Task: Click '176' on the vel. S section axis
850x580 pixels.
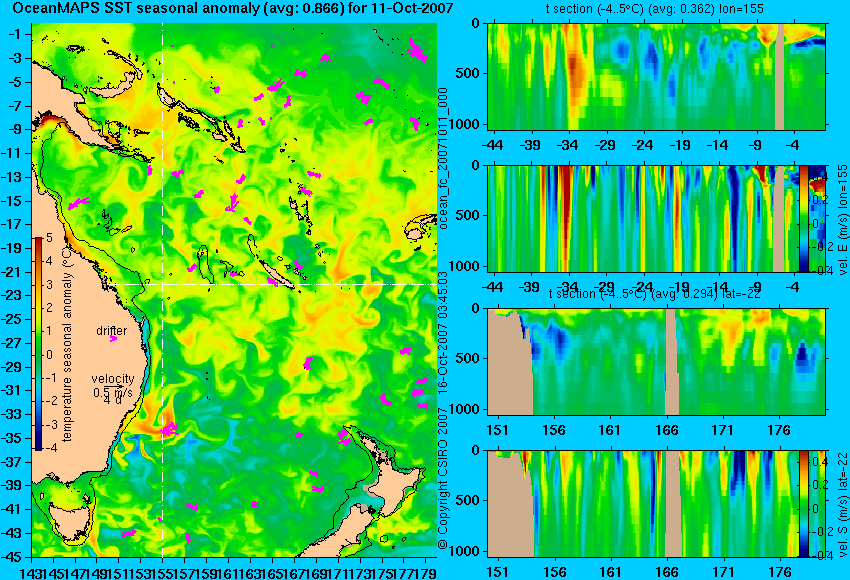Action: point(780,572)
